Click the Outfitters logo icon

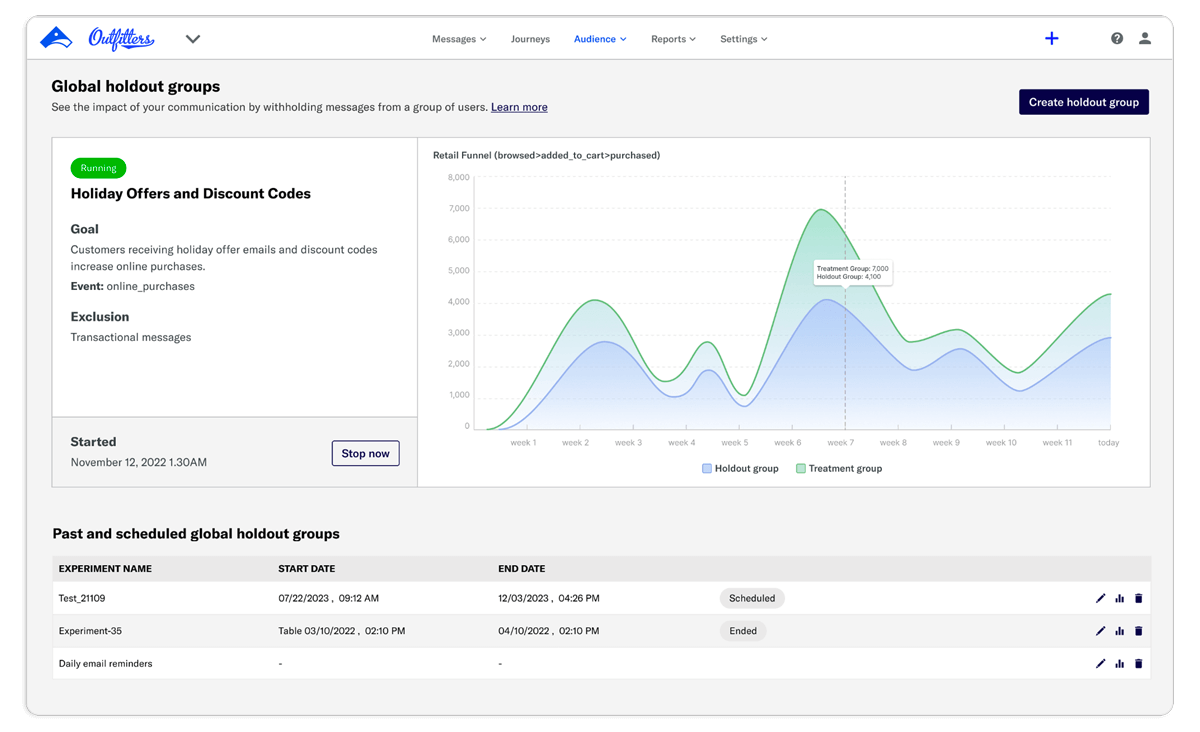(x=57, y=38)
